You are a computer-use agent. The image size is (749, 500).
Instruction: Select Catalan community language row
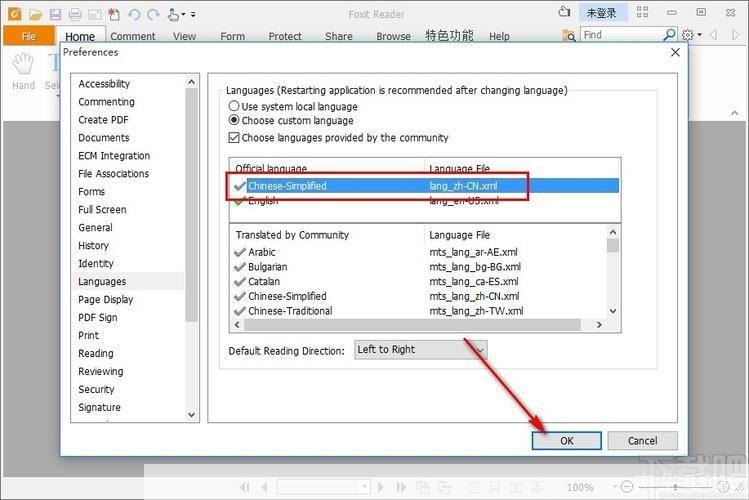point(419,282)
